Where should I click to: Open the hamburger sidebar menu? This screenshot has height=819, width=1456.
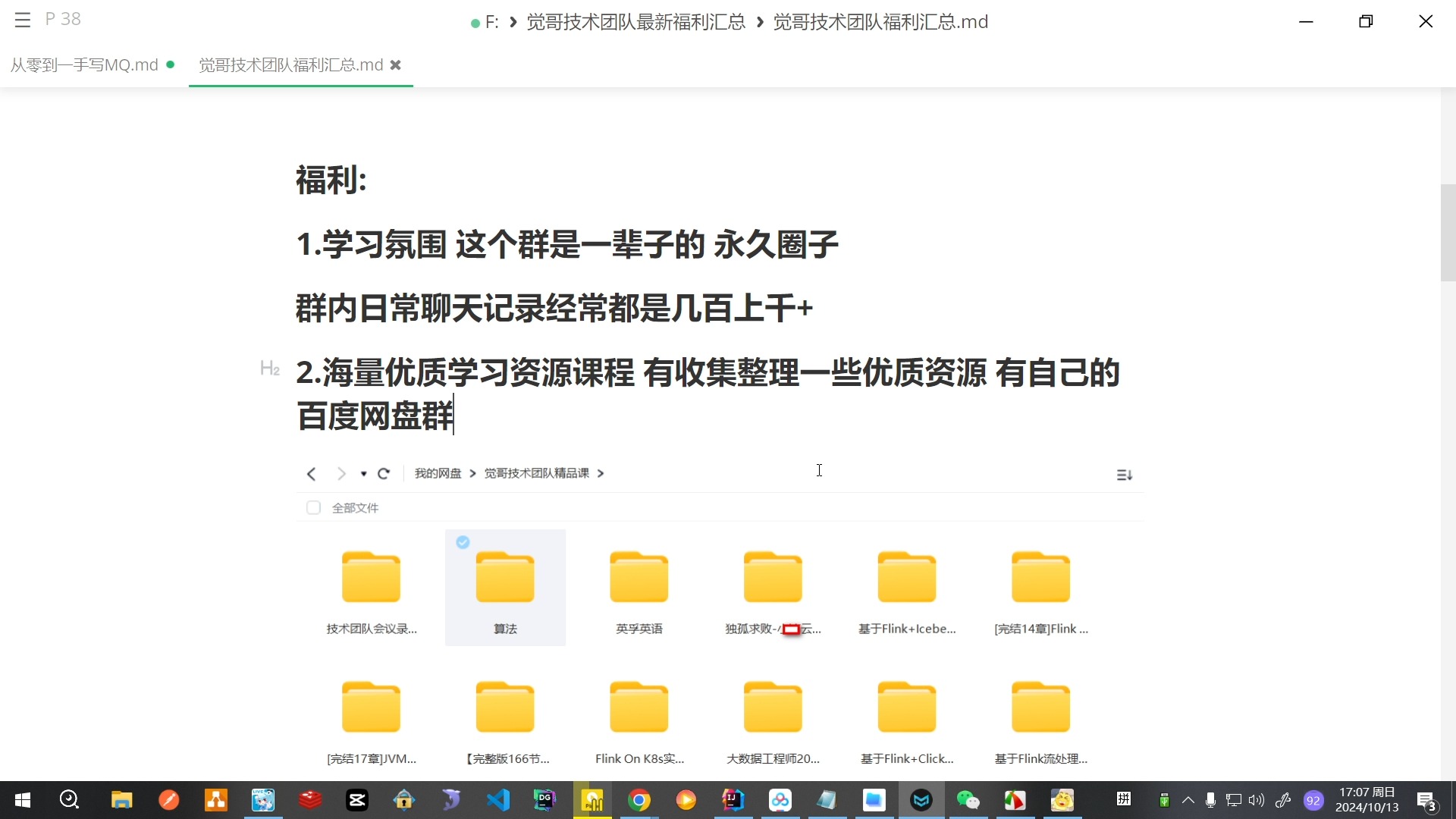pos(23,20)
